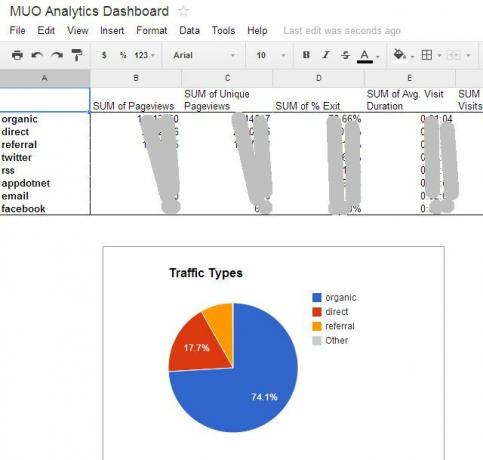The image size is (483, 460).
Task: Toggle strikethrough formatting
Action: pos(345,55)
